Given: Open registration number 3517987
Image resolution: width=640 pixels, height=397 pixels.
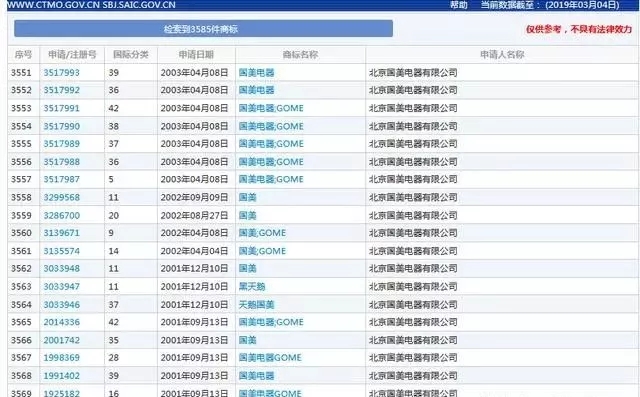Looking at the screenshot, I should click(x=62, y=179).
